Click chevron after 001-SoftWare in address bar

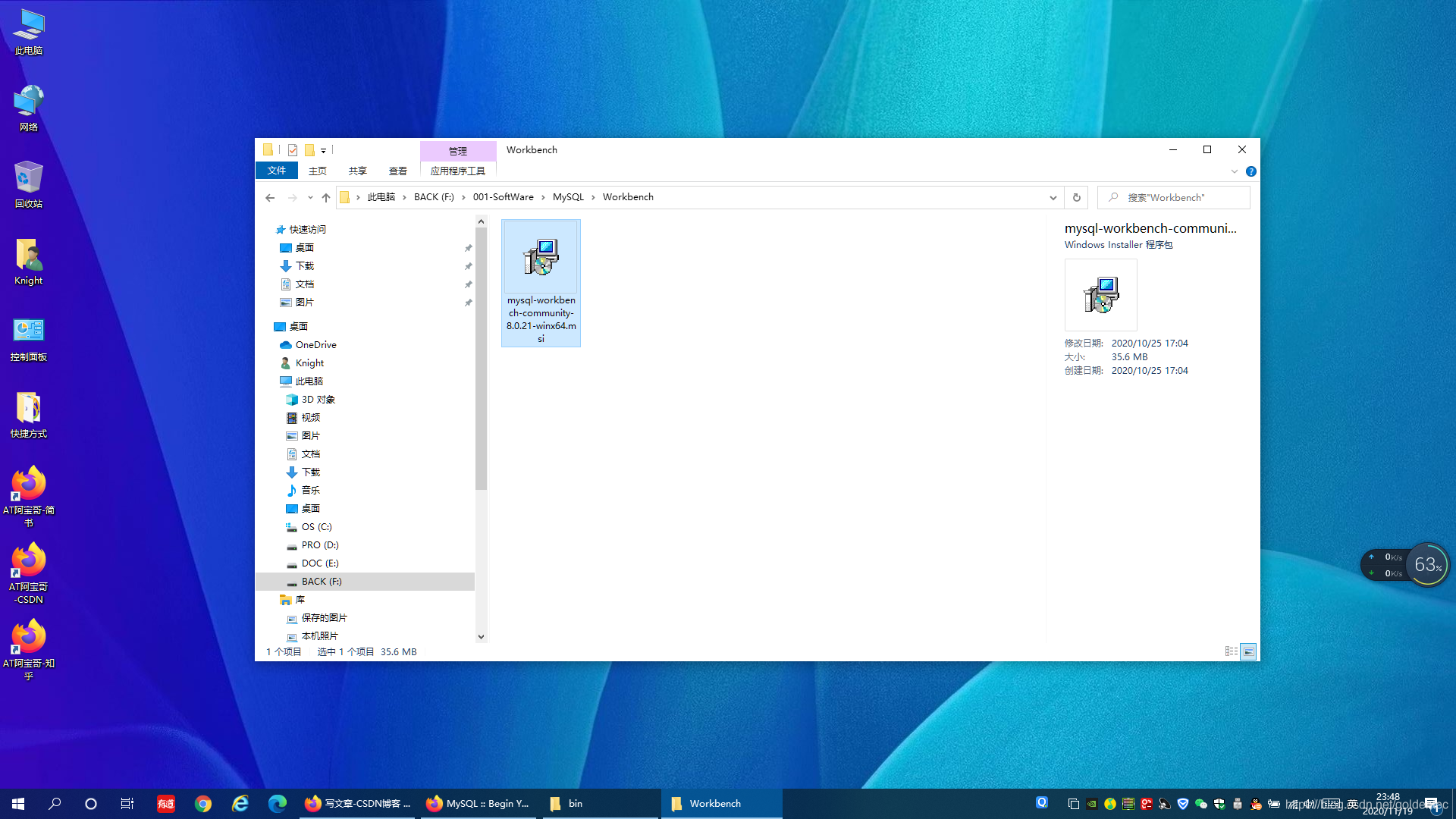543,197
